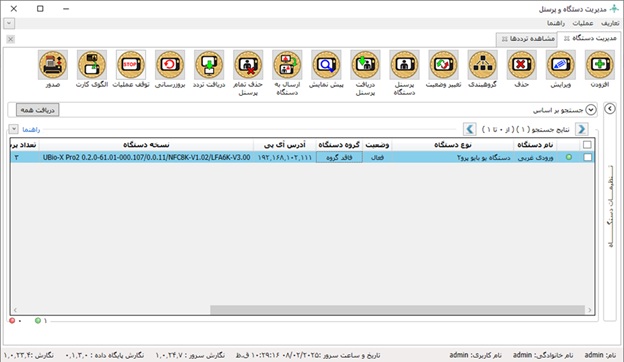Open dropdown next to راهنما link
Image resolution: width=624 pixels, height=362 pixels.
coord(14,129)
